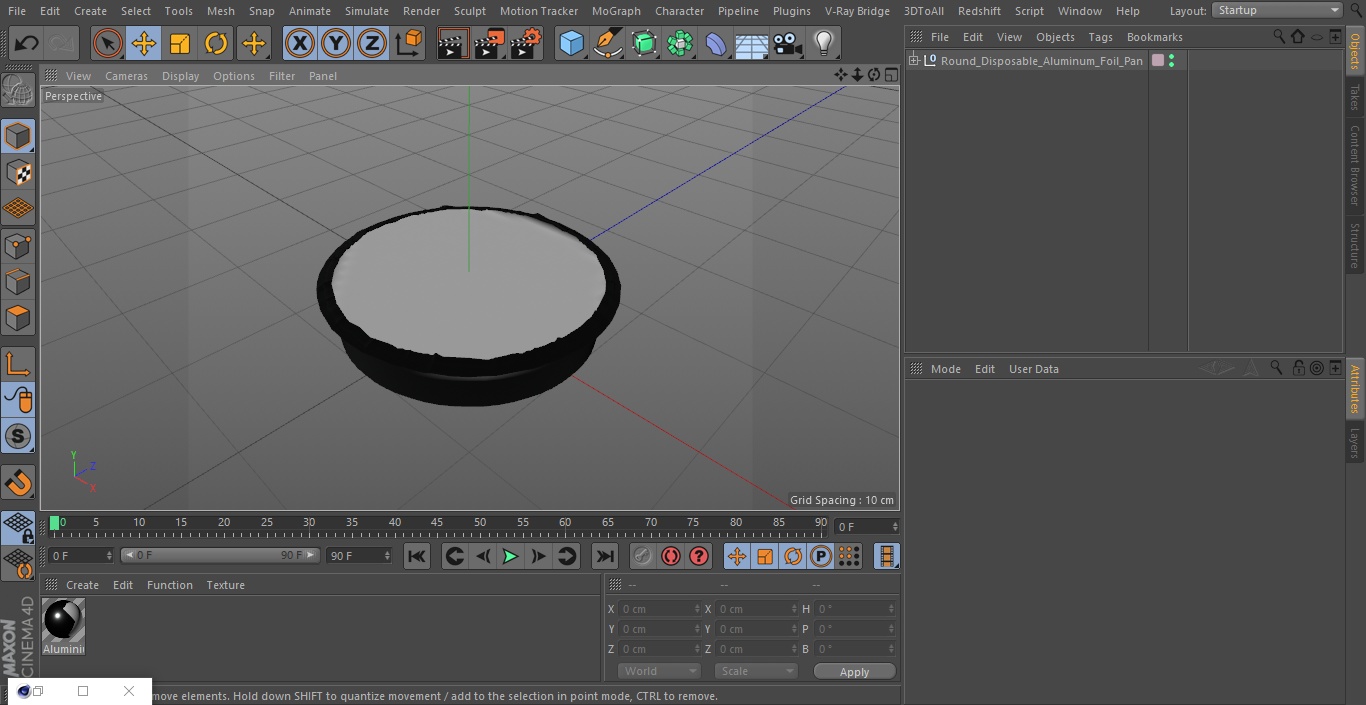
Task: Switch to Layers side tab
Action: (1355, 443)
